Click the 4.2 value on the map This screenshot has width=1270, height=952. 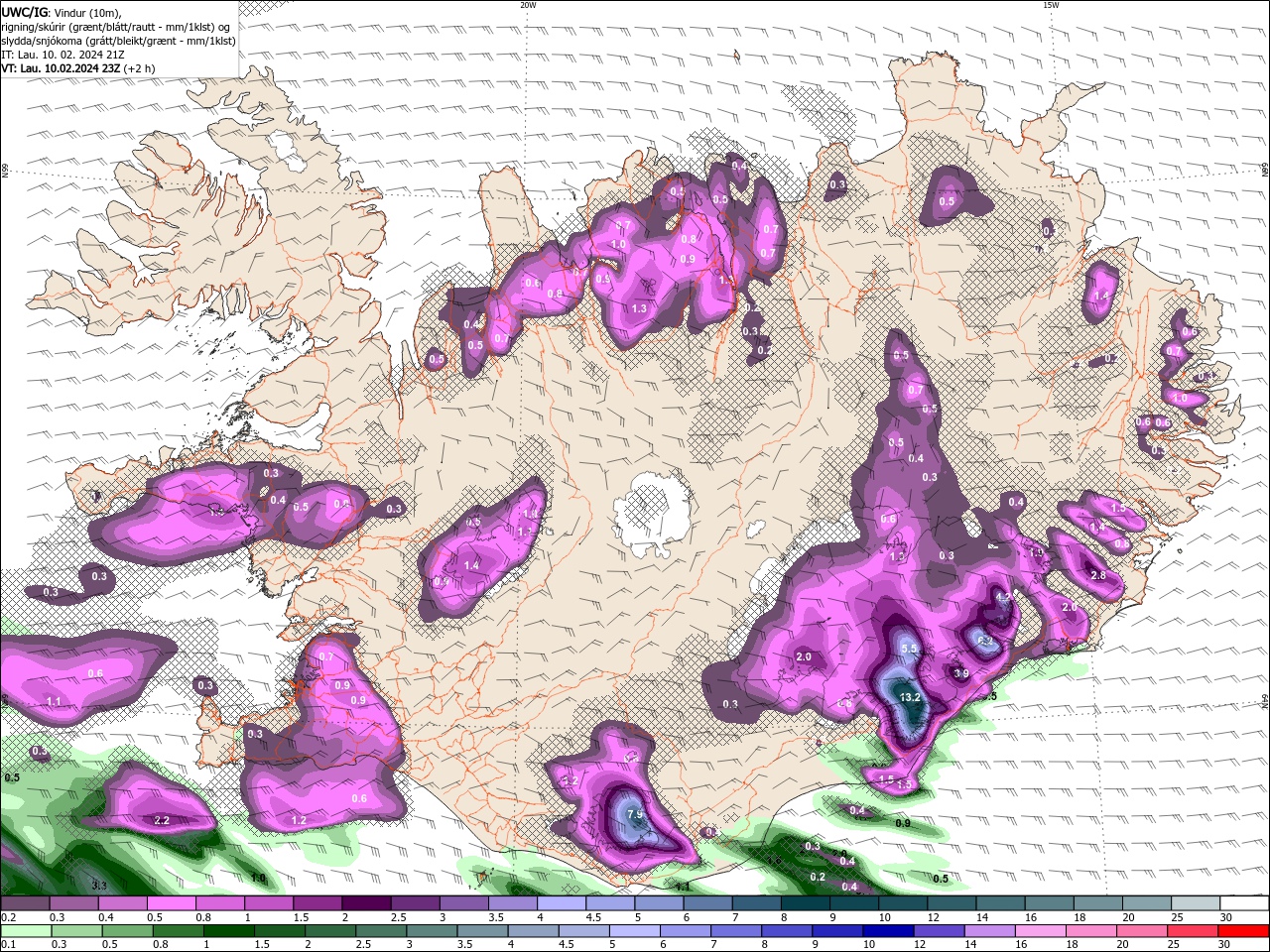[1003, 598]
